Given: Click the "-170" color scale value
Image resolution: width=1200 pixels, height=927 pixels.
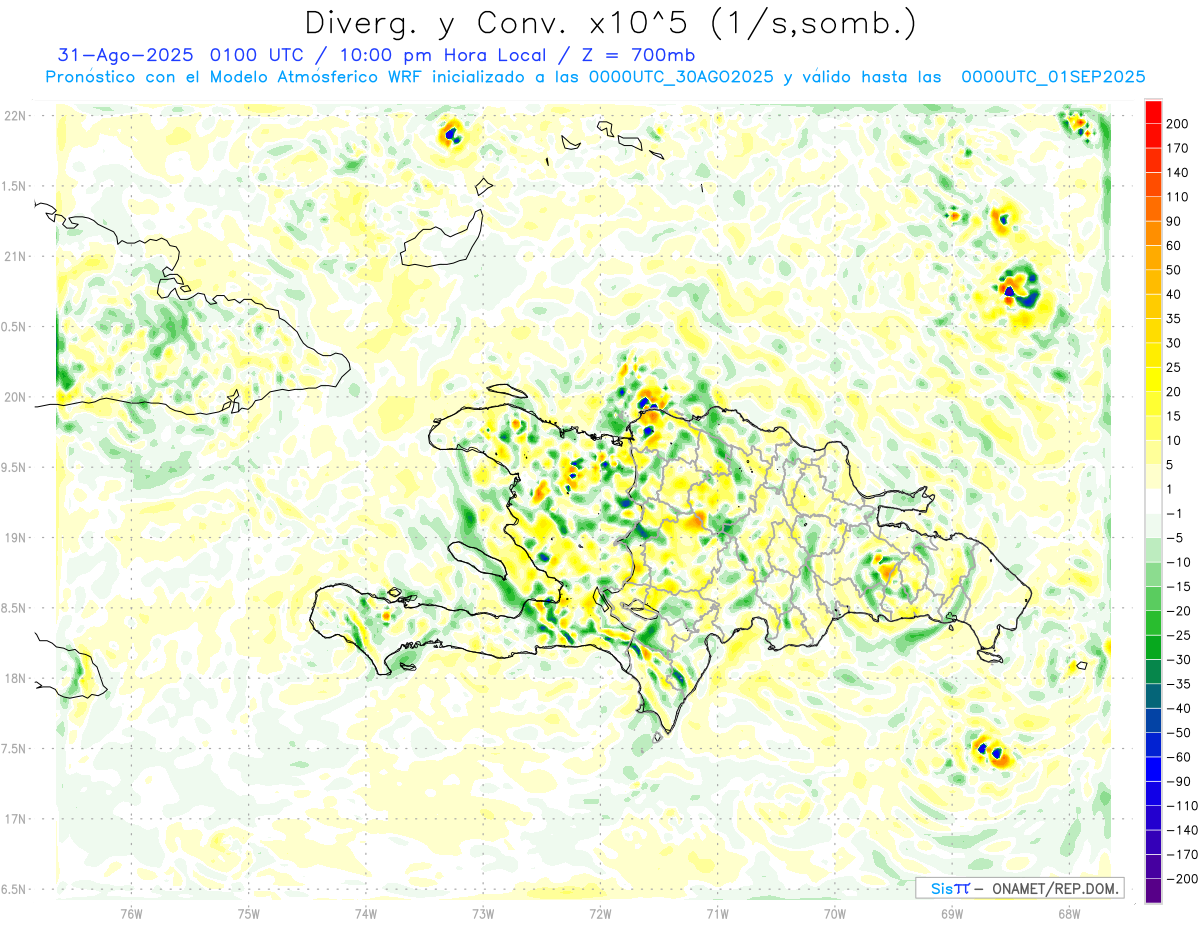Looking at the screenshot, I should coord(1182,854).
